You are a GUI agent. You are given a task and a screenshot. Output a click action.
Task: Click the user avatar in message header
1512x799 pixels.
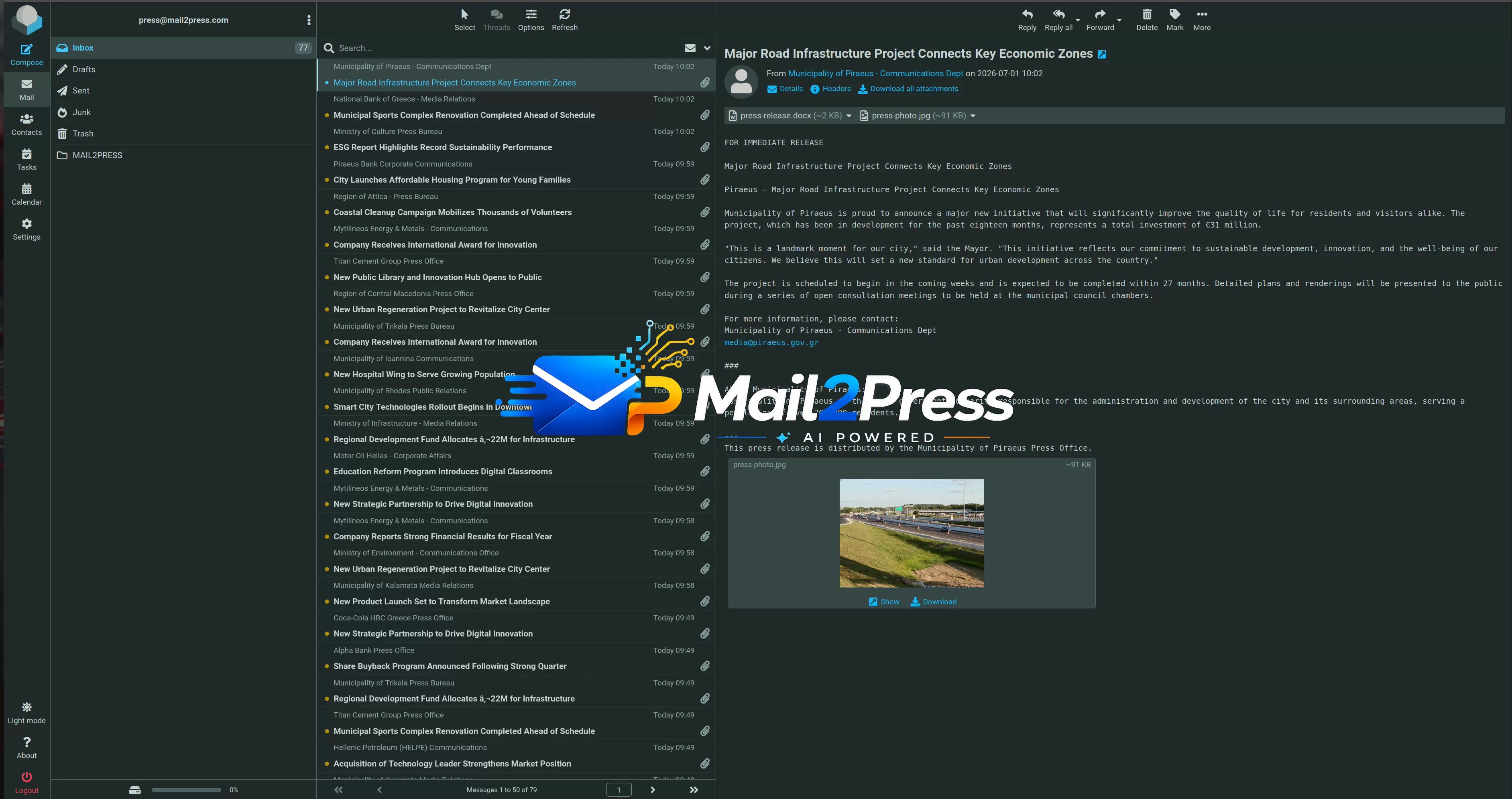point(741,81)
